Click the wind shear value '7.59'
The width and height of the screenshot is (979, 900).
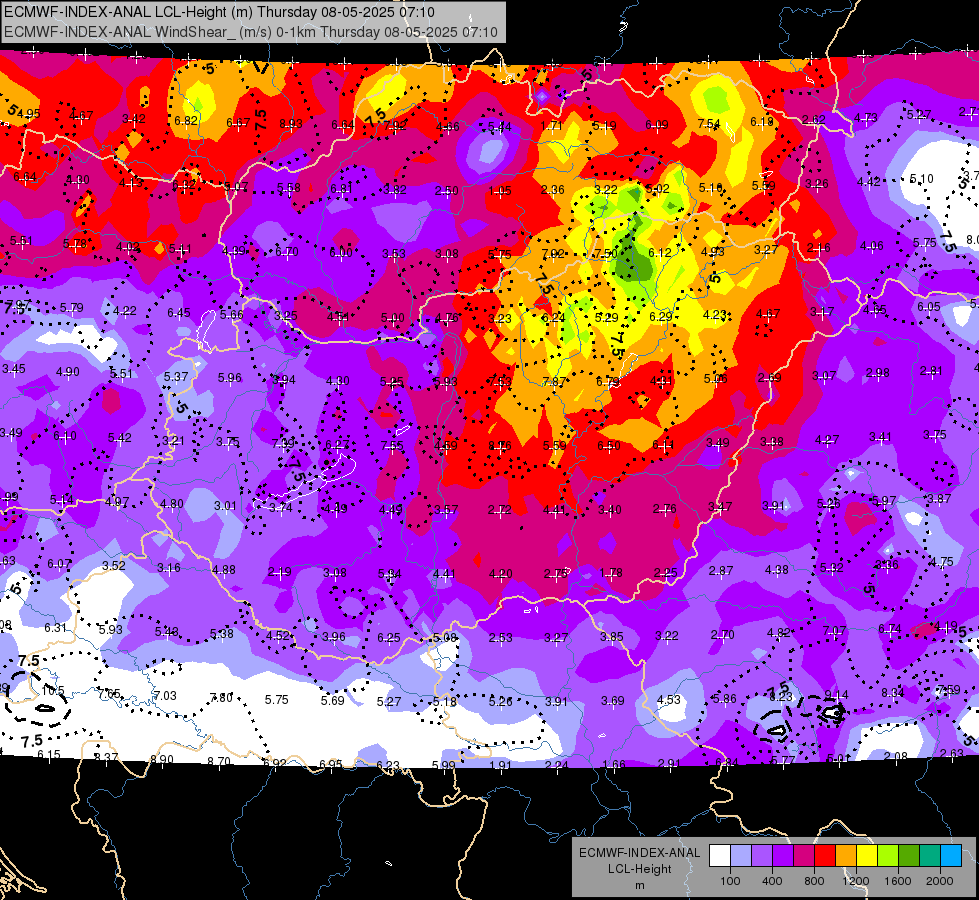point(948,690)
